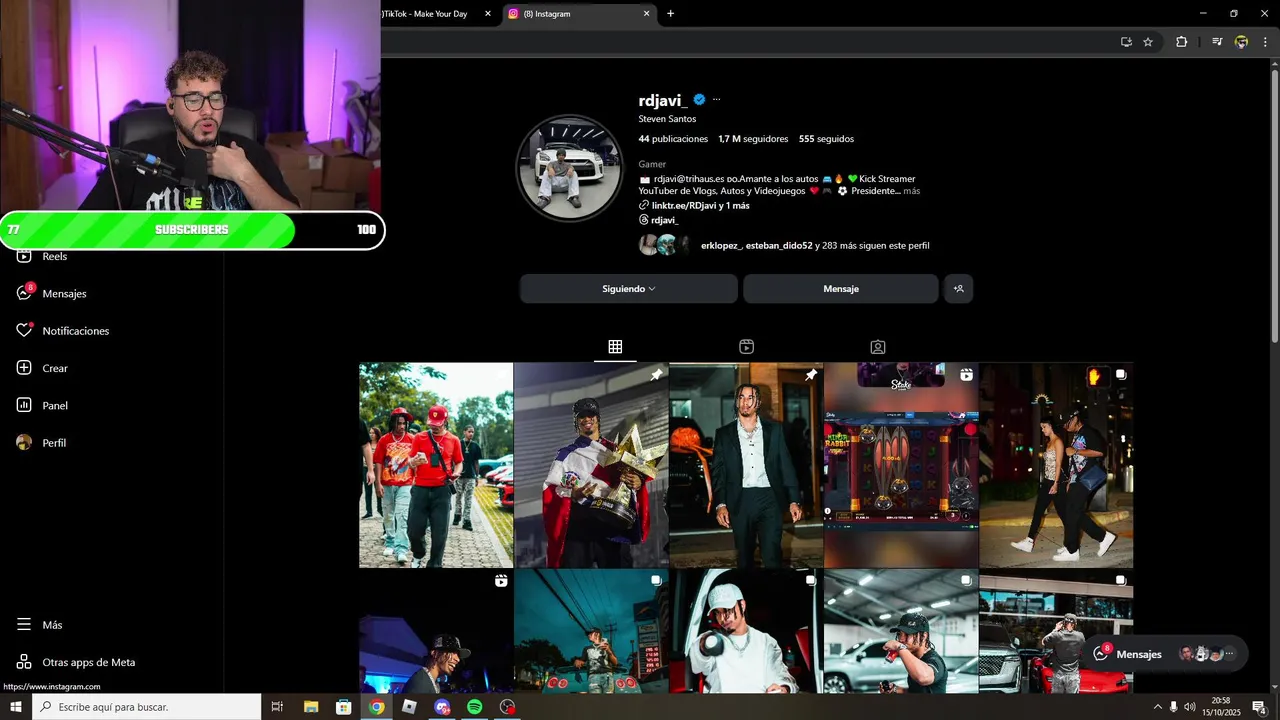Open Task View on the taskbar
This screenshot has width=1280, height=720.
pyautogui.click(x=277, y=707)
